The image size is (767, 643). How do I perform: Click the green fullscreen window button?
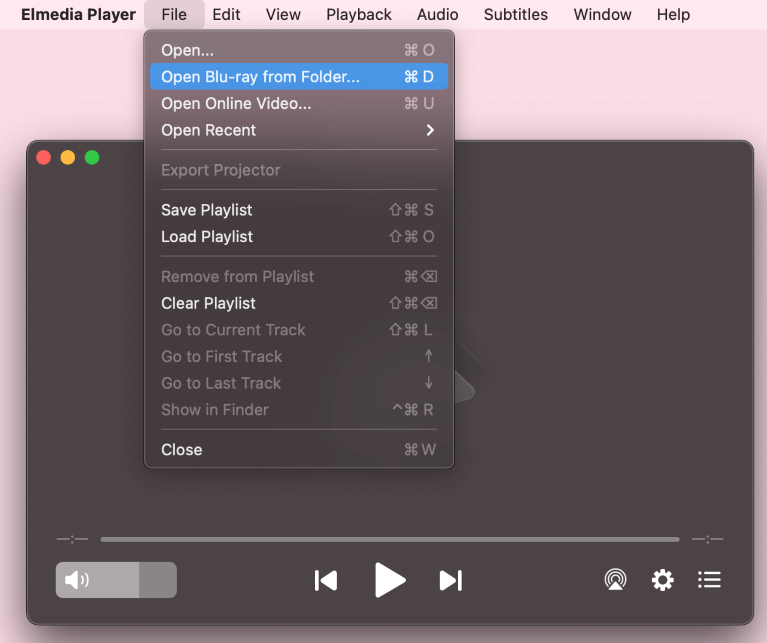pos(92,157)
